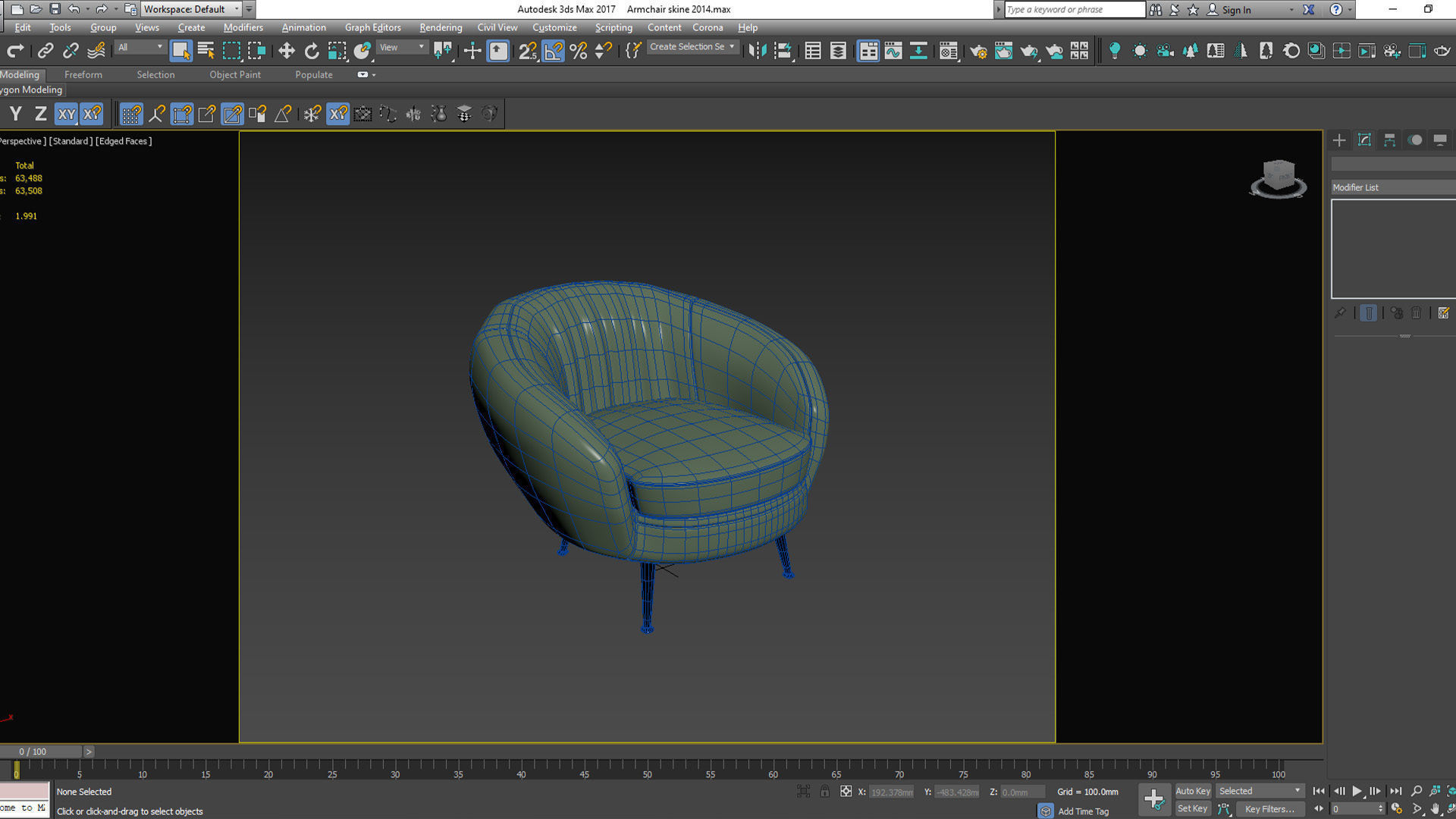The height and width of the screenshot is (819, 1456).
Task: Click the Unlink Selection icon
Action: (71, 51)
